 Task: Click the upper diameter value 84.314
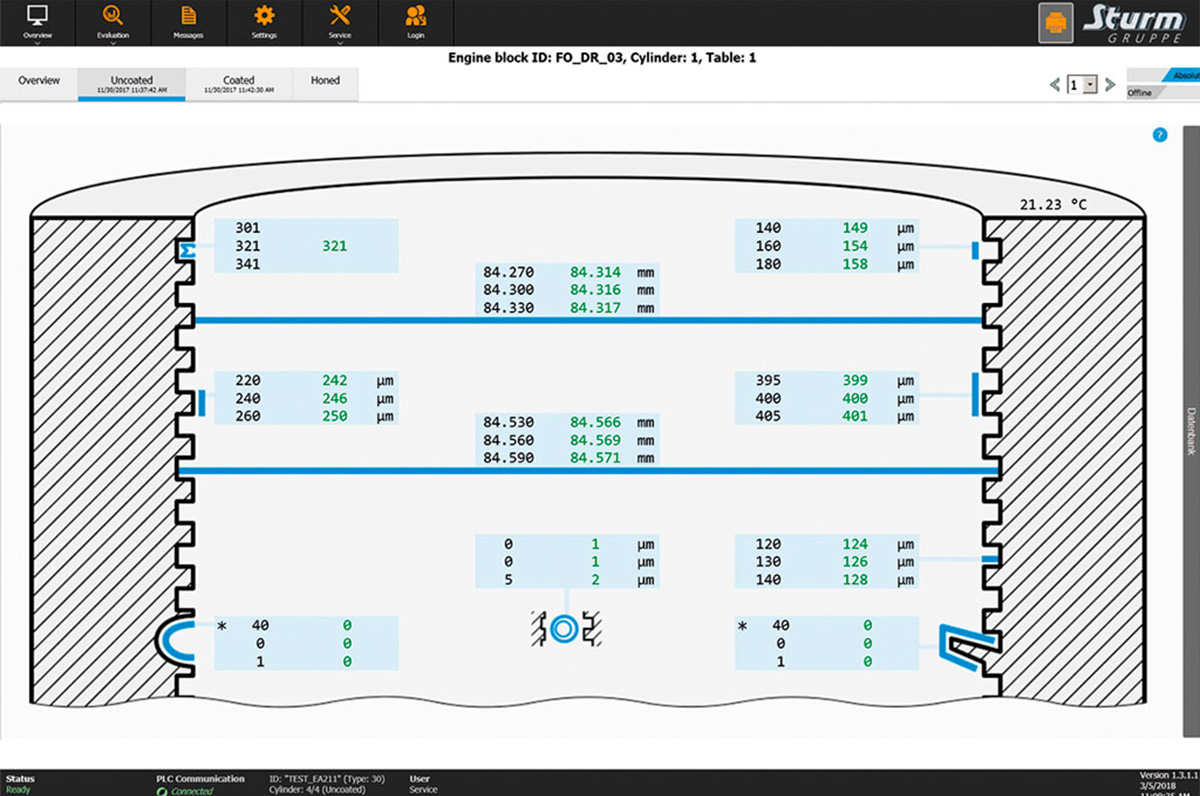tap(595, 272)
